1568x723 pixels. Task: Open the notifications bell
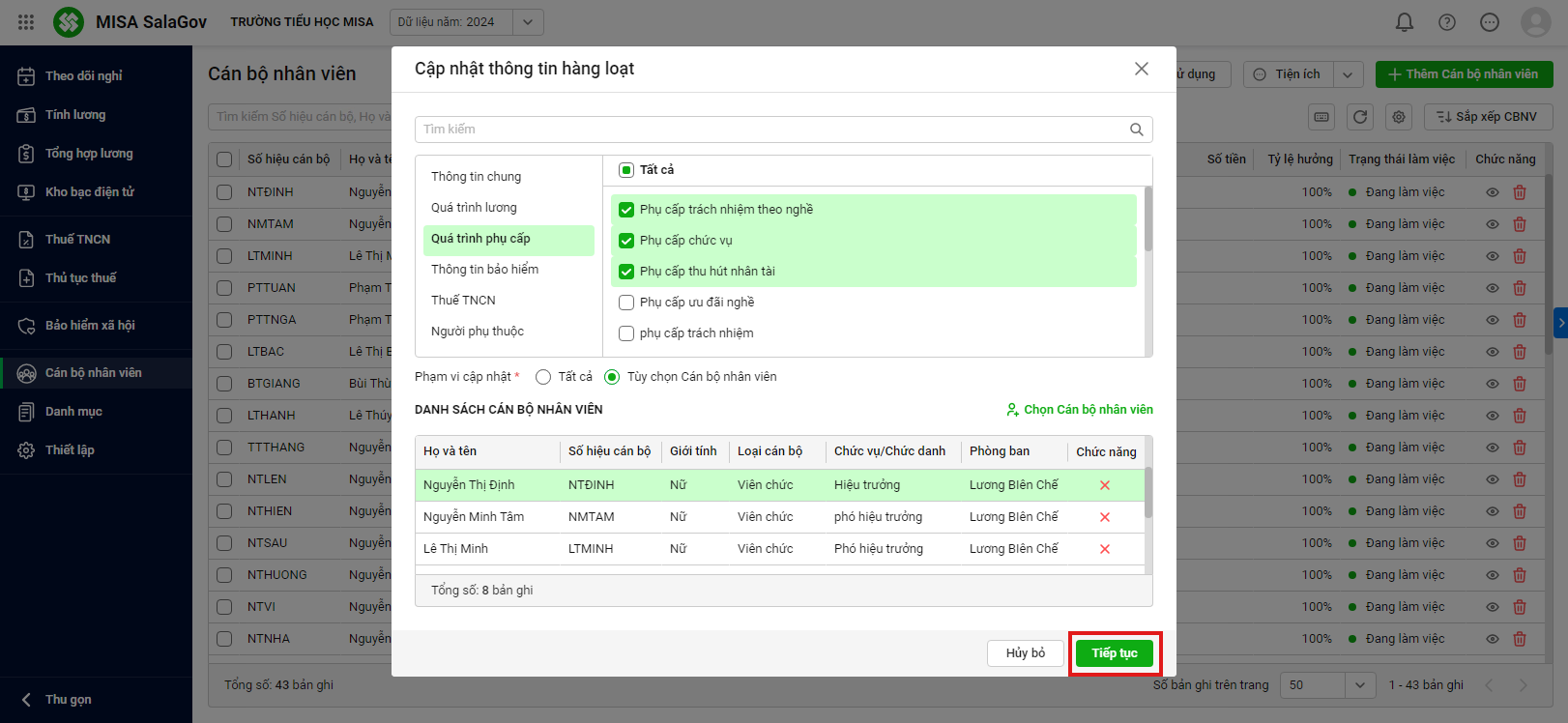(x=1404, y=22)
